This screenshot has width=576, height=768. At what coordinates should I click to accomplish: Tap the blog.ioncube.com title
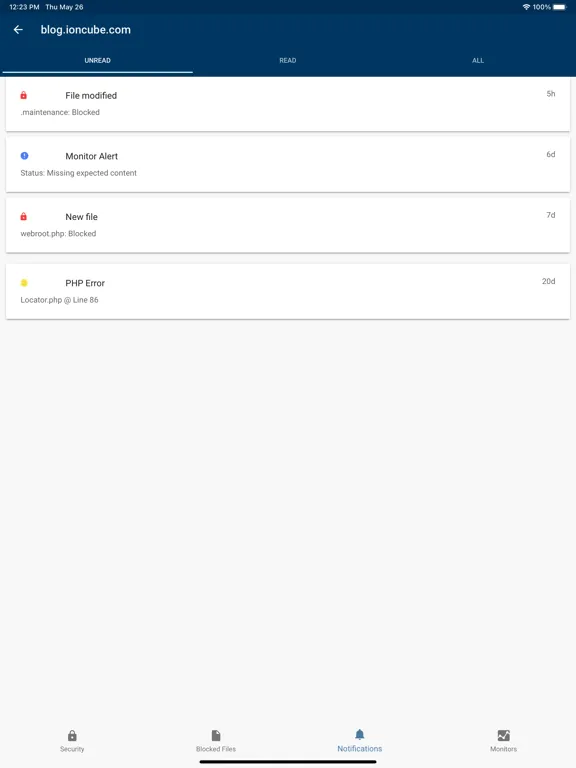point(86,30)
